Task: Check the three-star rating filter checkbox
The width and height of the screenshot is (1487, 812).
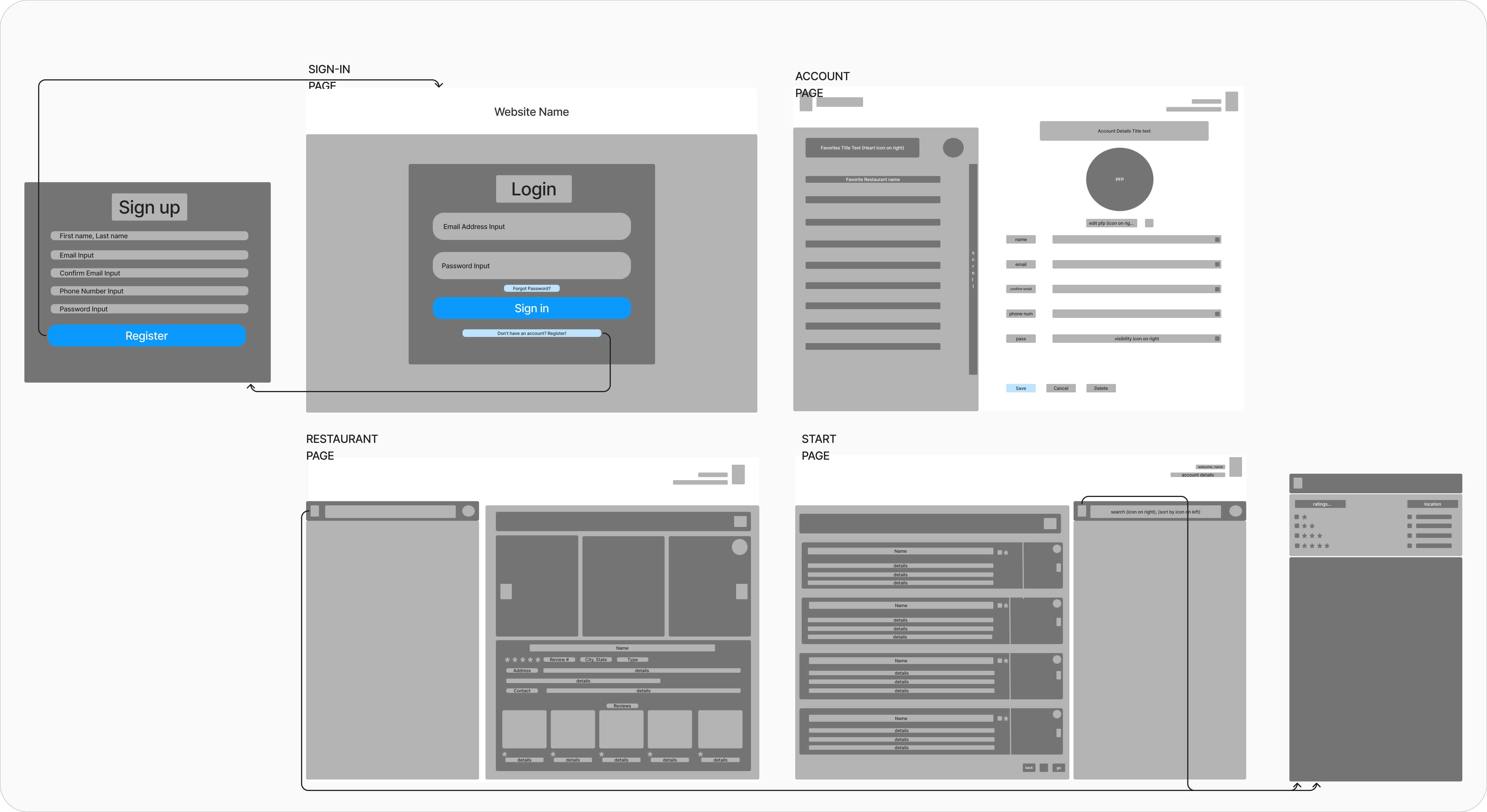Action: tap(1297, 536)
